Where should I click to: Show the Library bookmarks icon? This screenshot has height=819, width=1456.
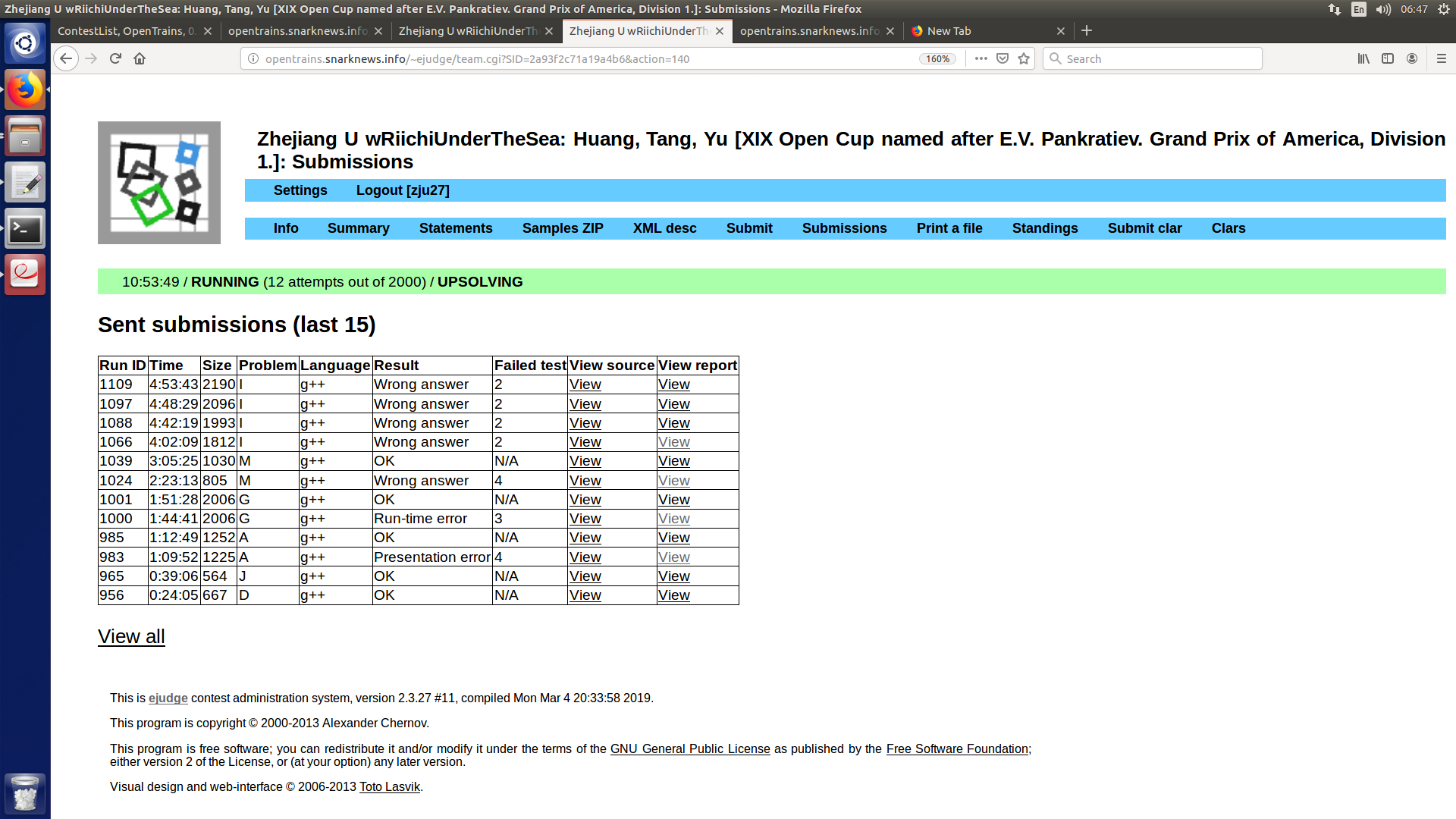click(1363, 58)
